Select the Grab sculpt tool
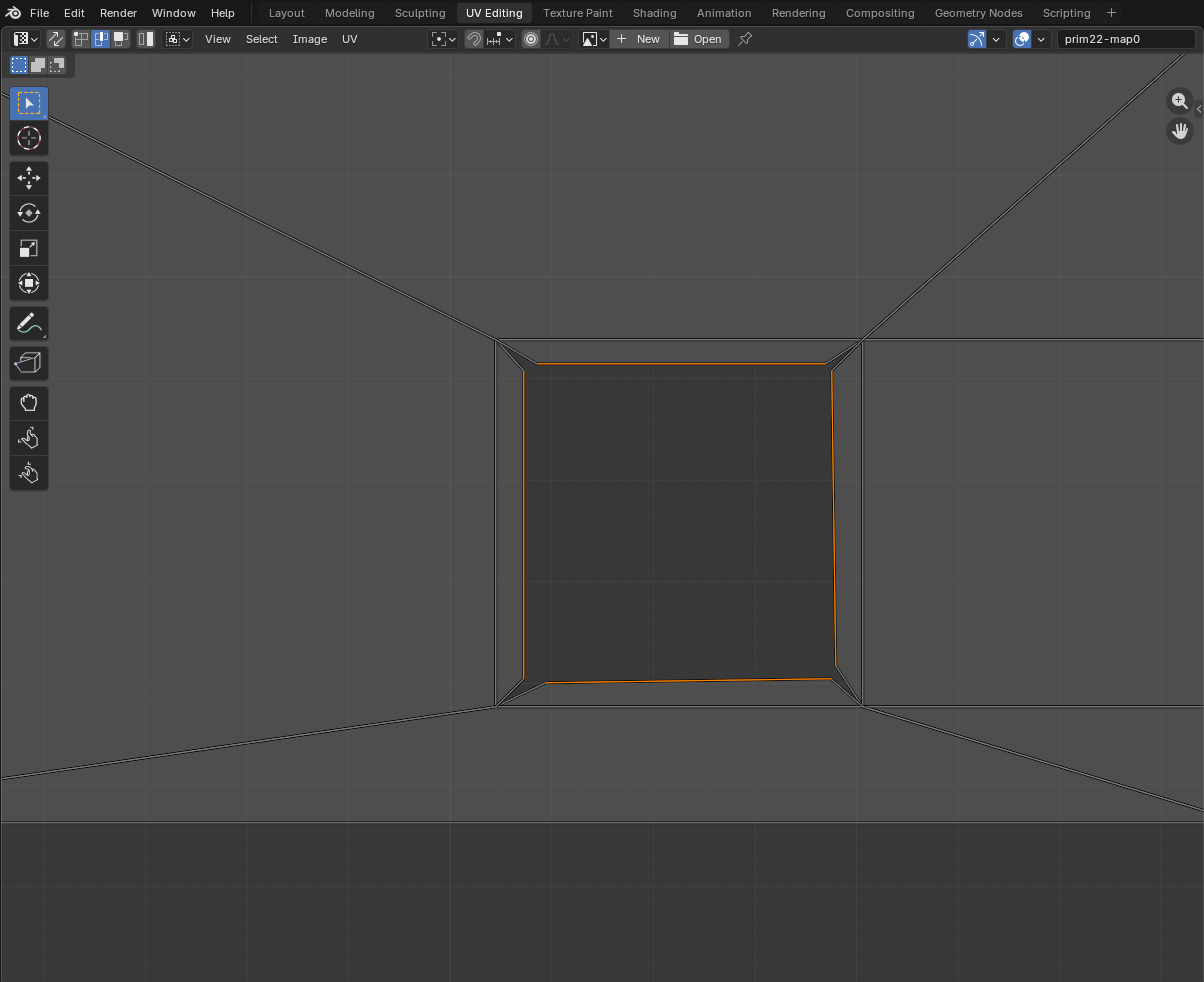 point(28,403)
